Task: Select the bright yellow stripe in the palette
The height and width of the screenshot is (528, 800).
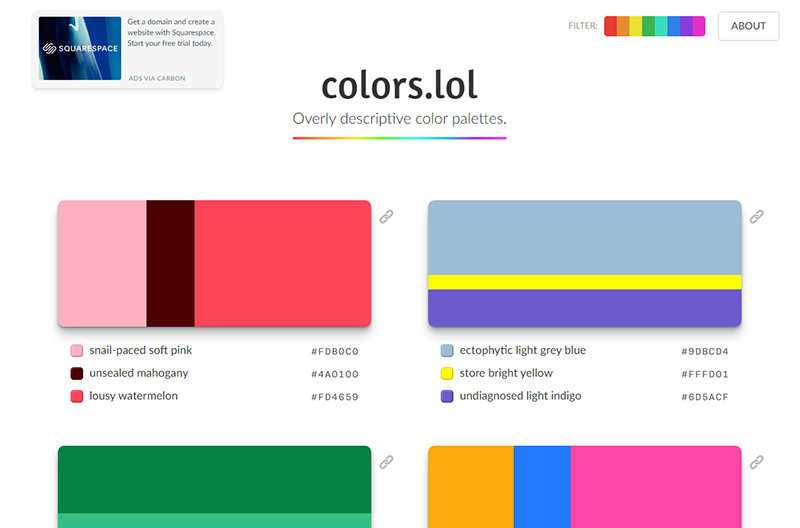Action: click(x=585, y=282)
